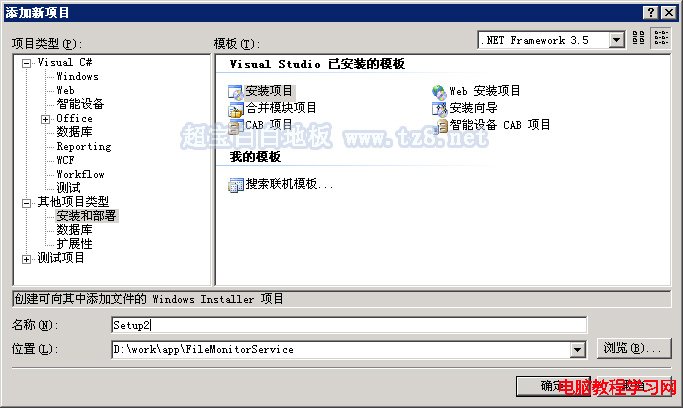
Task: Select 安装和部署 in project types
Action: tap(86, 216)
